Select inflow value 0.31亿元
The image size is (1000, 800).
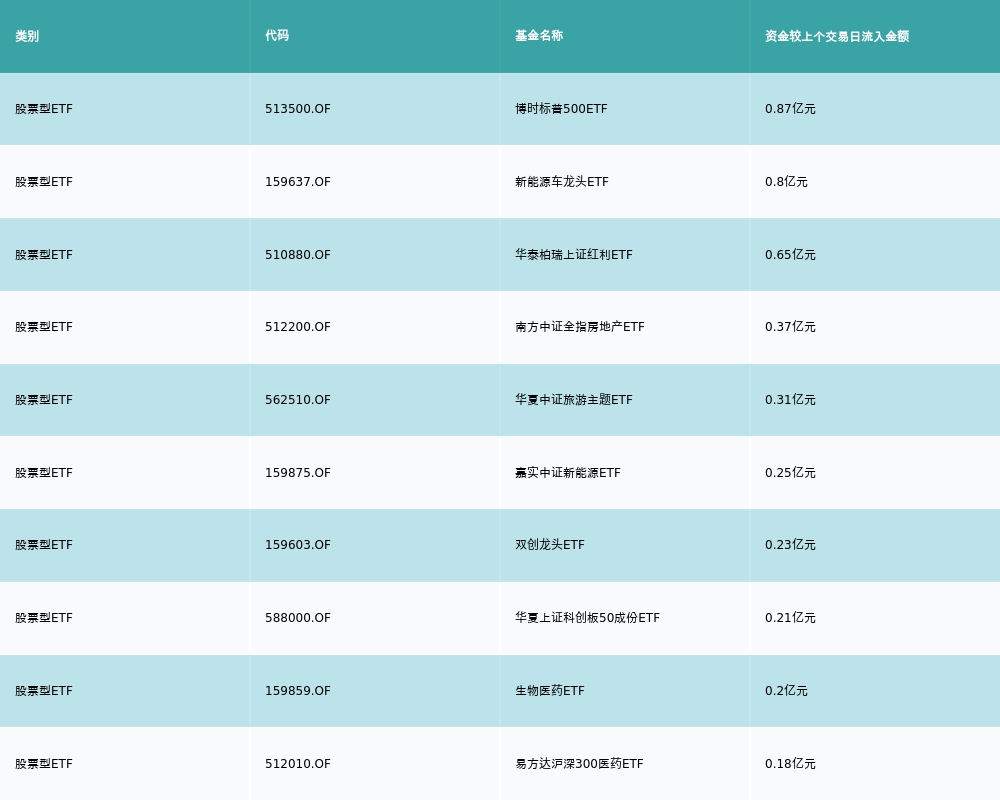790,400
